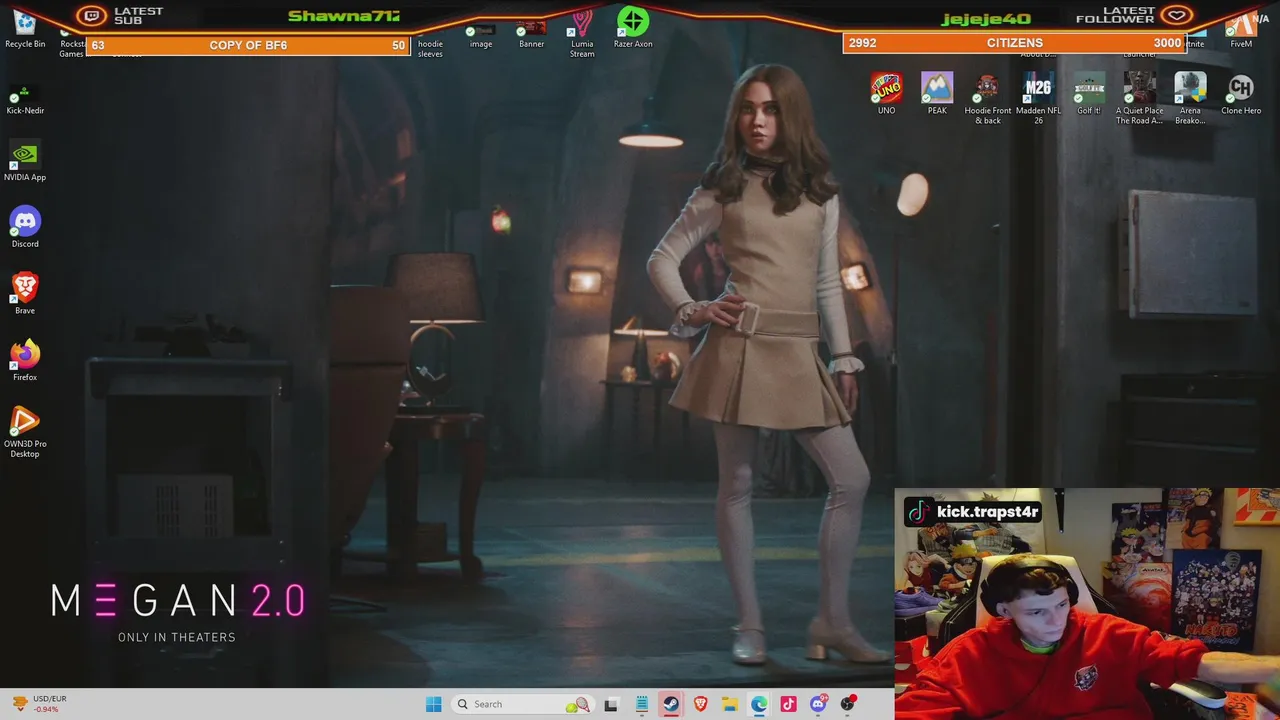Select the image file on desktop

(481, 37)
